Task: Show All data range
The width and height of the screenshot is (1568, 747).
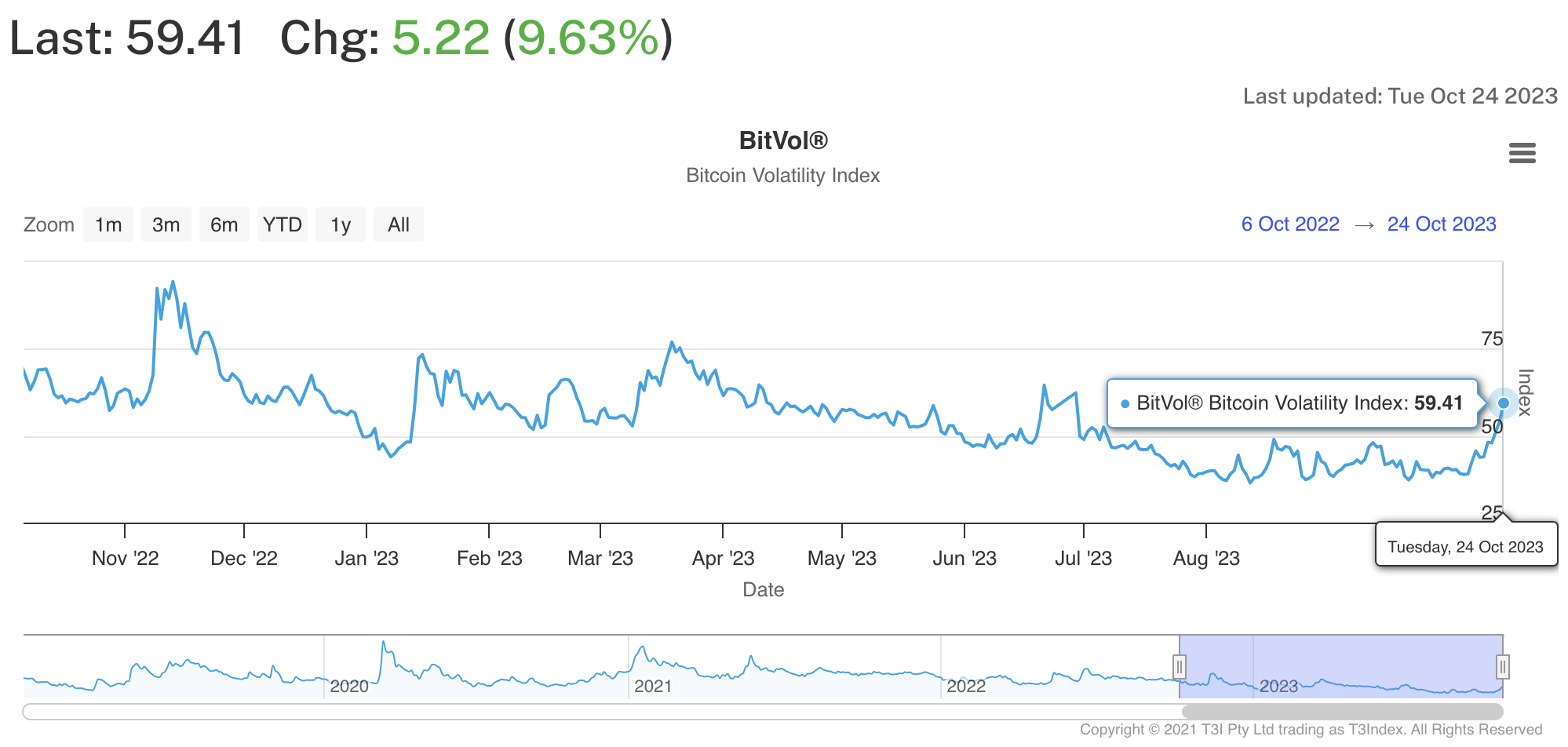Action: point(399,225)
